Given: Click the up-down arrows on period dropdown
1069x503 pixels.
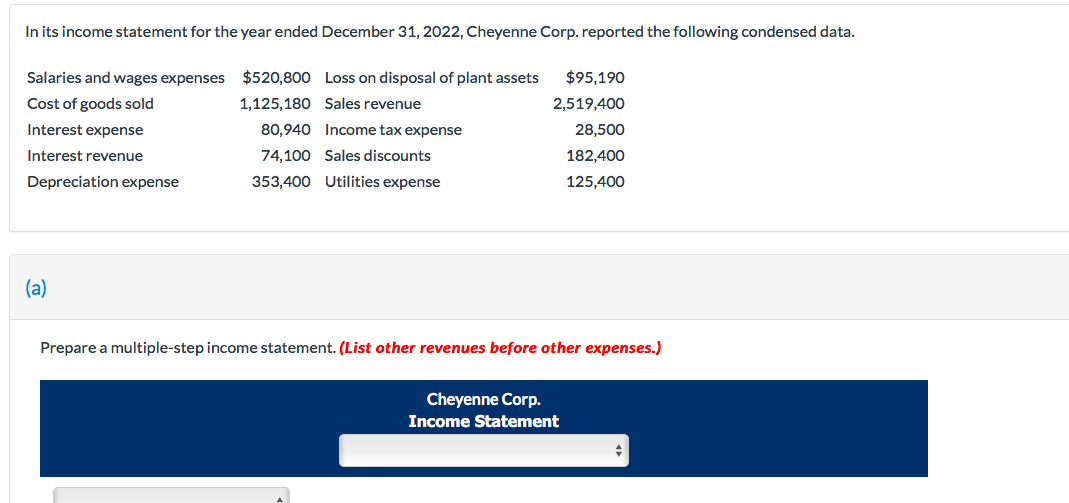Looking at the screenshot, I should click(619, 451).
